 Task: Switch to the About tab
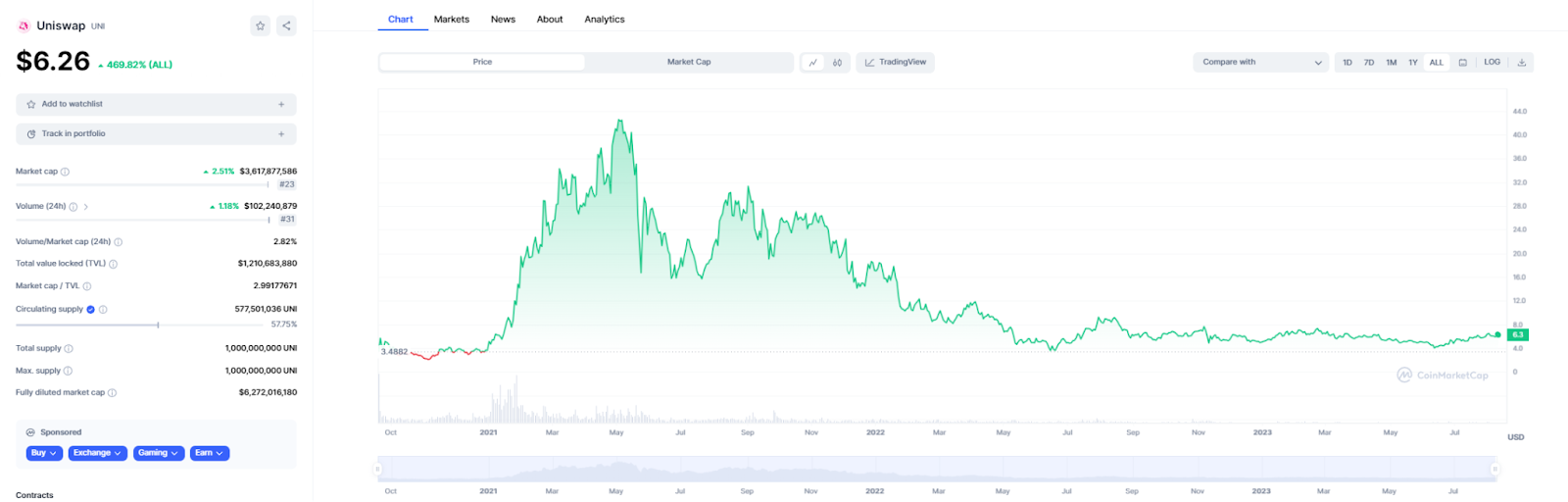click(x=550, y=20)
